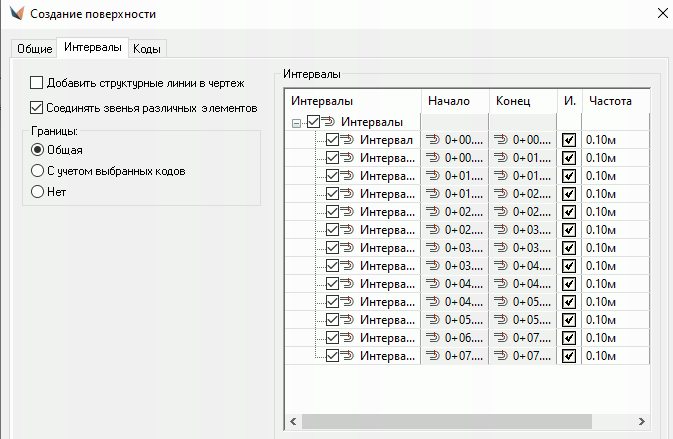This screenshot has height=439, width=673.
Task: Click the Начало station icon in first interval row
Action: pos(433,140)
